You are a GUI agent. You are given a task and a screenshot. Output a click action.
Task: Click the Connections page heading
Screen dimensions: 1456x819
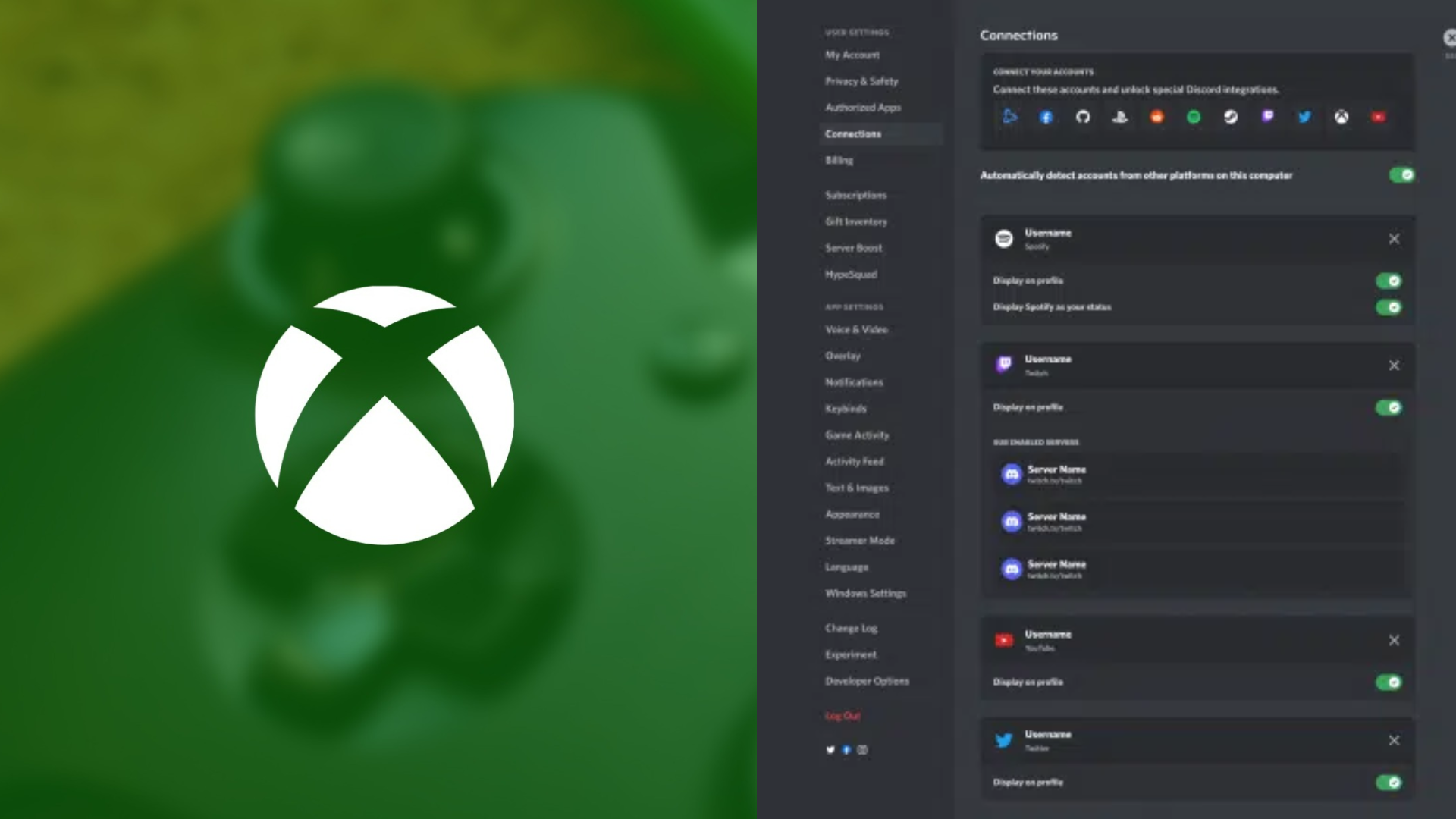coord(1018,36)
